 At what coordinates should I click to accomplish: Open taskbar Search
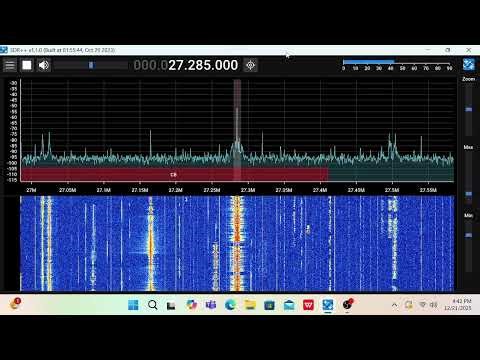click(x=153, y=305)
